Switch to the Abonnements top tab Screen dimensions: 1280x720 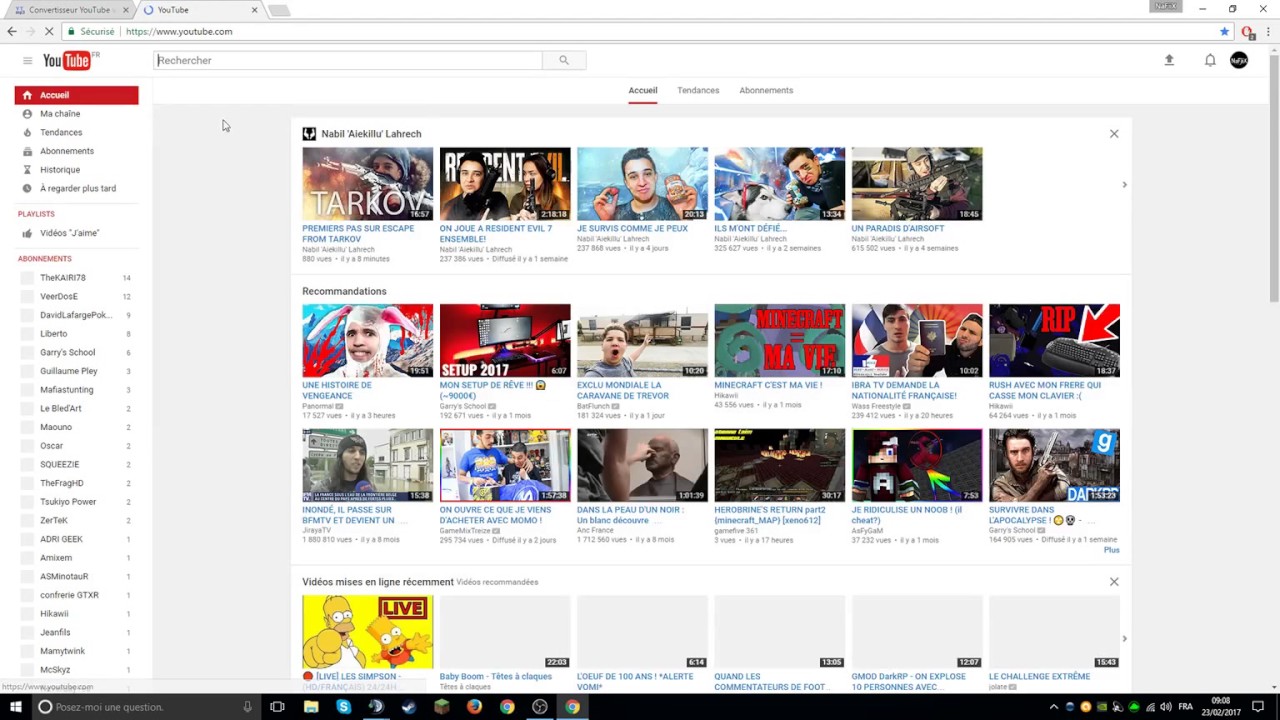pyautogui.click(x=766, y=90)
